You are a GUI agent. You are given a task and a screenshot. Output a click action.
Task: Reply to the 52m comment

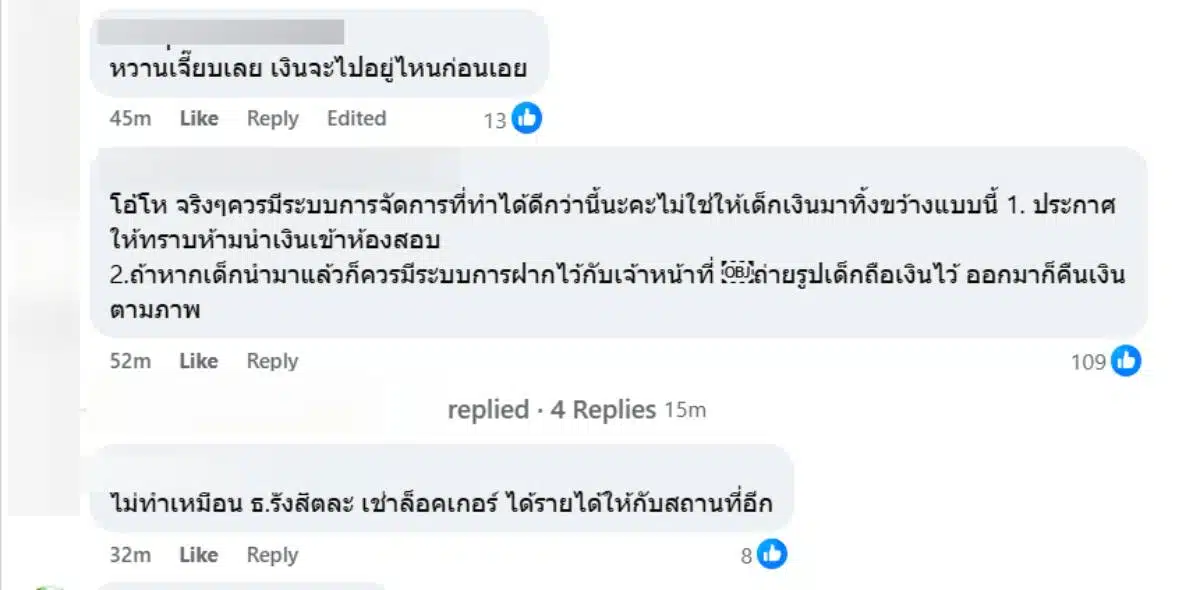[272, 361]
